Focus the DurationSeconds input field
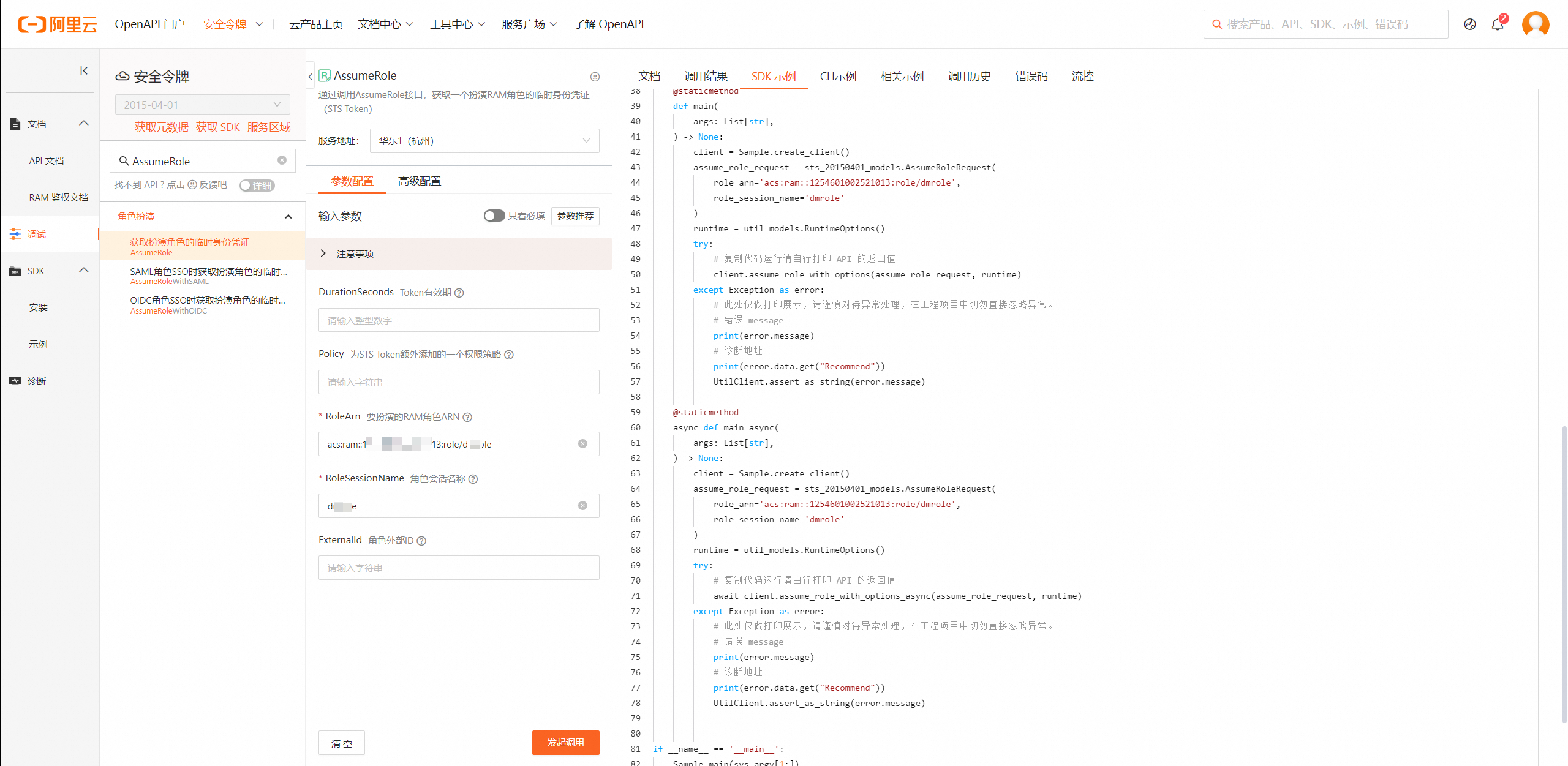This screenshot has width=1568, height=766. pos(459,320)
